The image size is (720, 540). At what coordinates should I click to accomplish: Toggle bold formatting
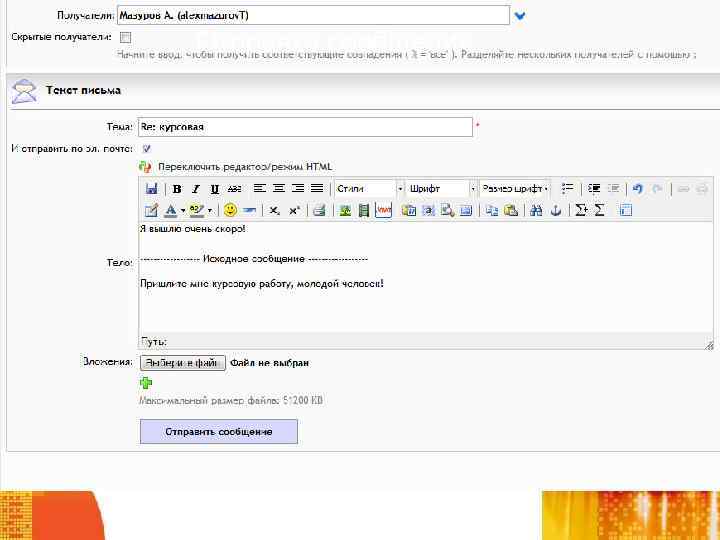pyautogui.click(x=177, y=189)
